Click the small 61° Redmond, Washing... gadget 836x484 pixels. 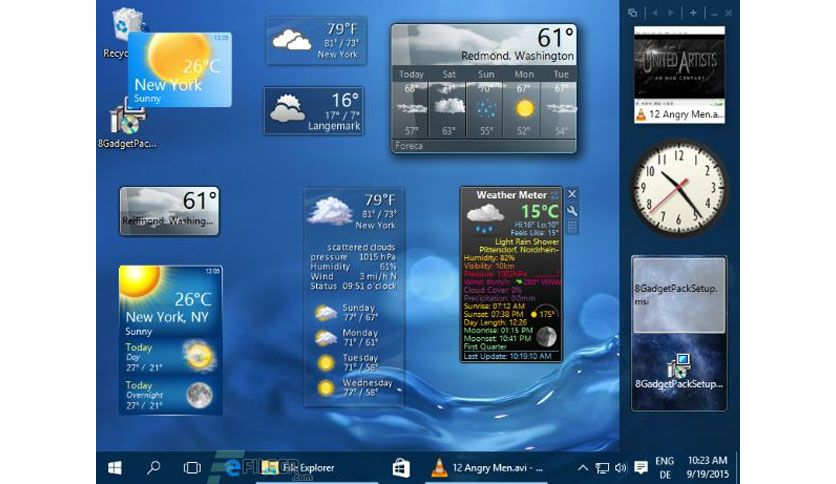click(x=170, y=211)
